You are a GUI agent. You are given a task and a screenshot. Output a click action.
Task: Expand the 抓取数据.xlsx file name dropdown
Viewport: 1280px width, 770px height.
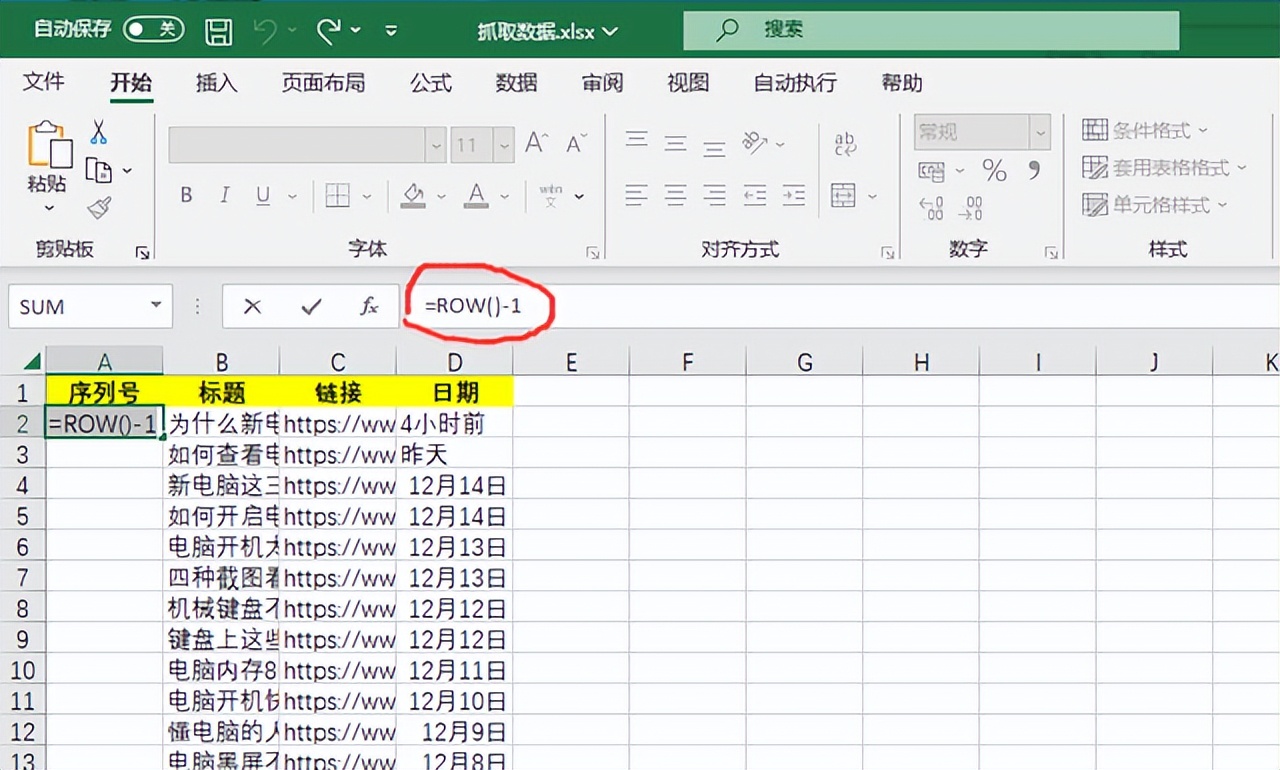coord(609,32)
